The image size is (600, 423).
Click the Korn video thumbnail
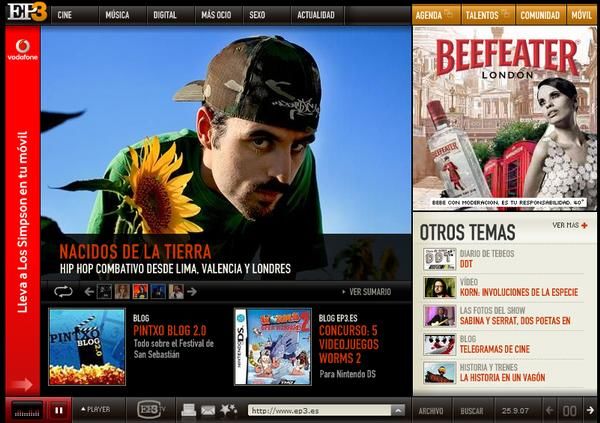click(440, 287)
